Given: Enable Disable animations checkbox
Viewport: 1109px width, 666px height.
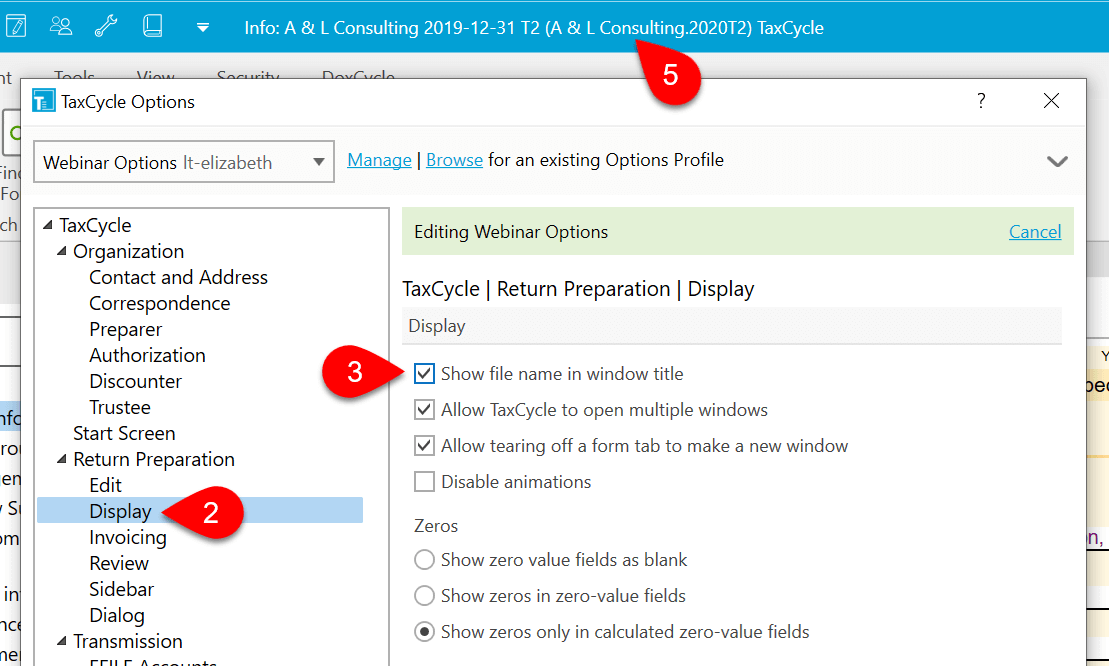Looking at the screenshot, I should (x=424, y=481).
